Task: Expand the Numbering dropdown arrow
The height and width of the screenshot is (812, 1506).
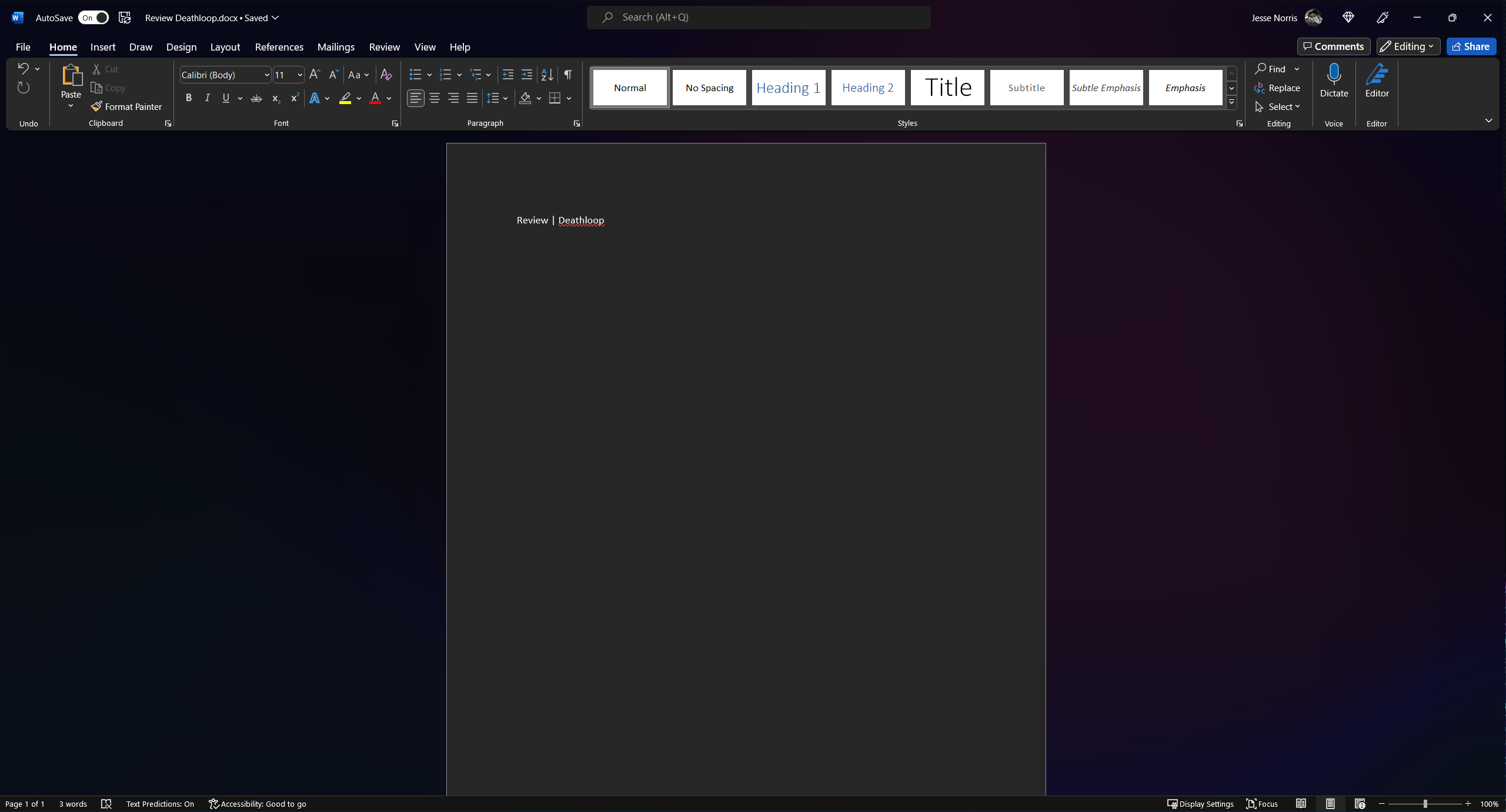Action: pyautogui.click(x=459, y=75)
